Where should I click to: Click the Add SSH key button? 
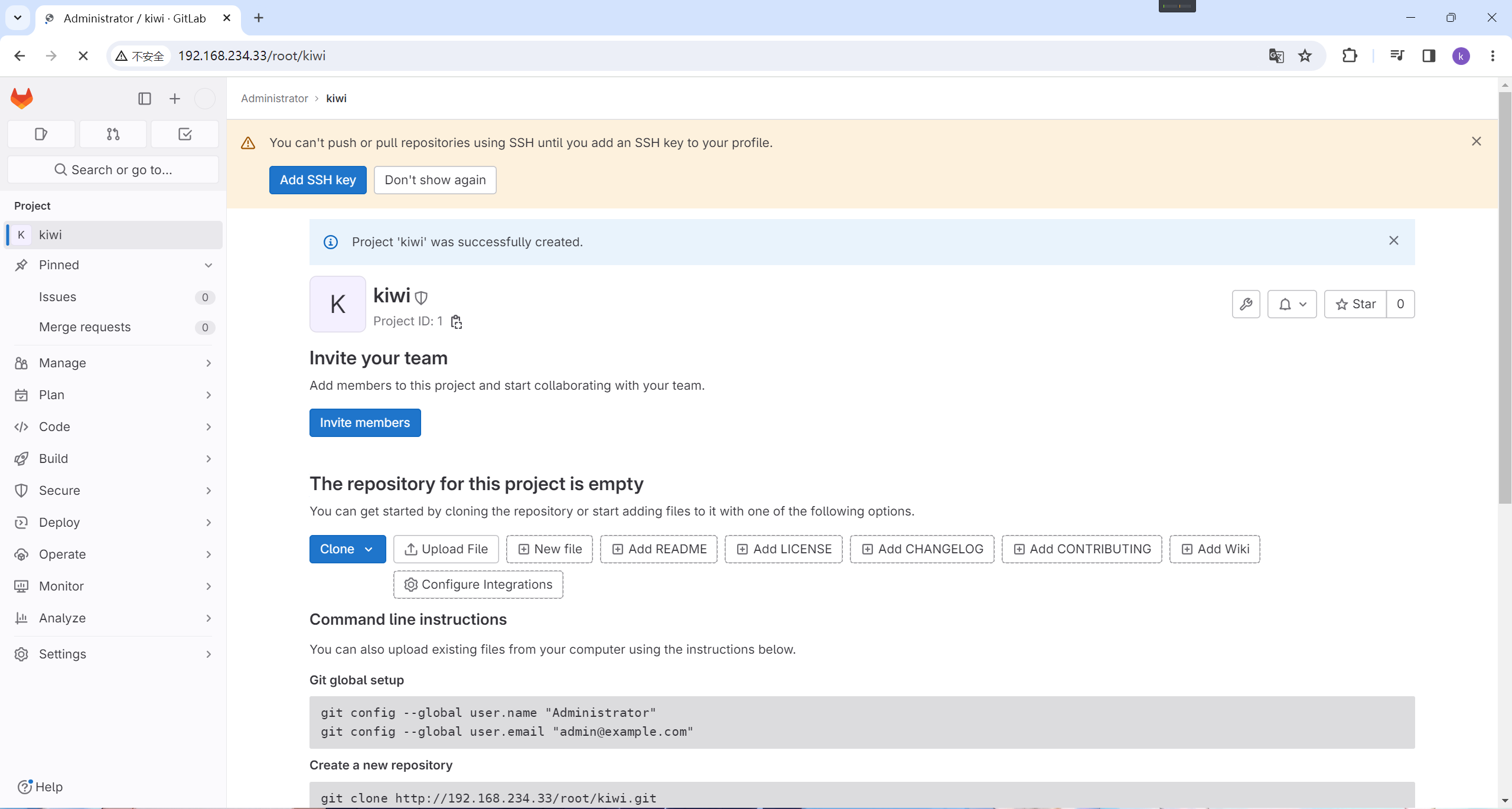coord(318,180)
